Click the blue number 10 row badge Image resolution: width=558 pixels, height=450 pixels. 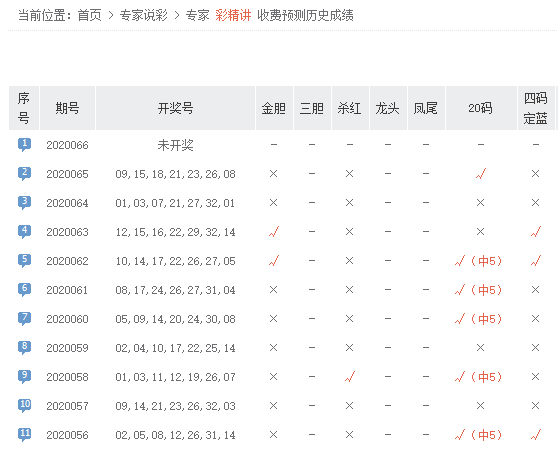24,406
